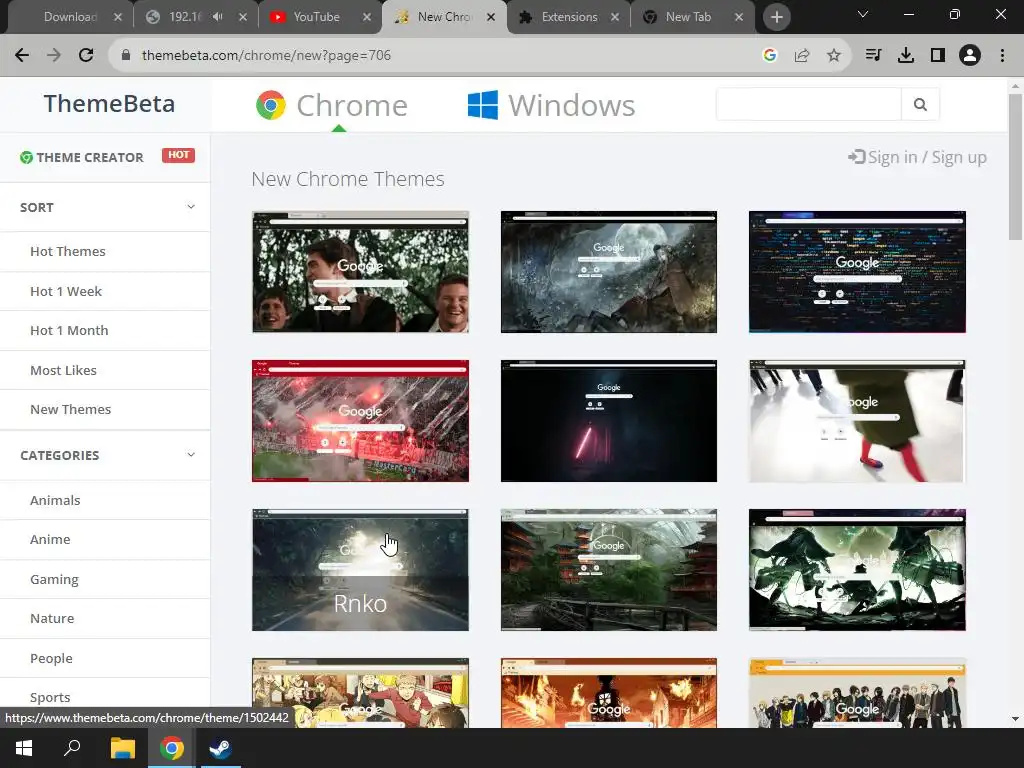This screenshot has height=768, width=1024.
Task: Open the Windows Start menu
Action: tap(24, 748)
